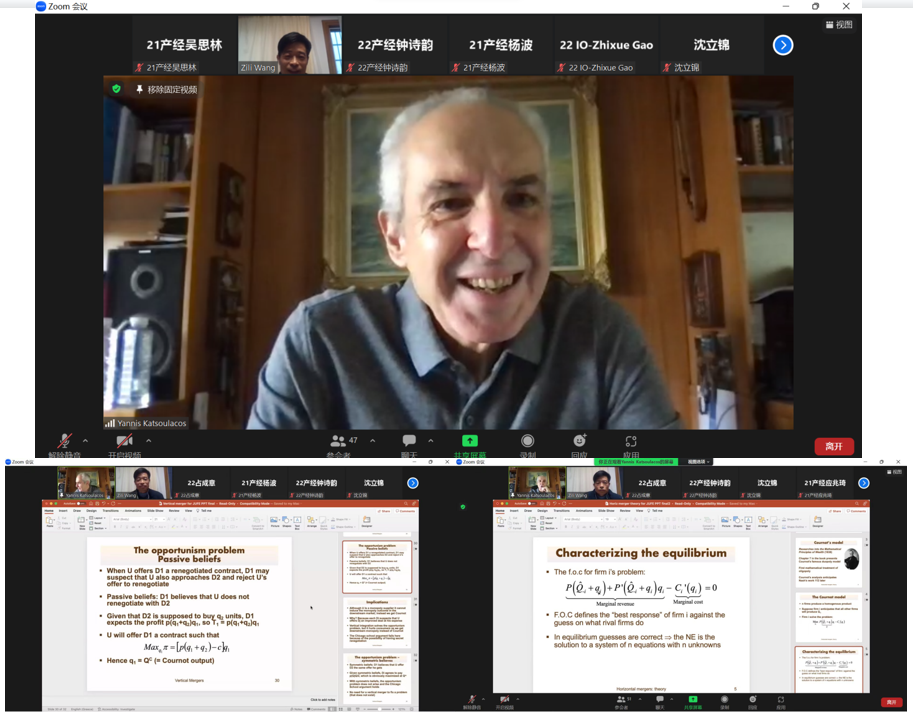Open Review tab in bottom-right PowerPoint
The width and height of the screenshot is (913, 718).
(x=625, y=511)
